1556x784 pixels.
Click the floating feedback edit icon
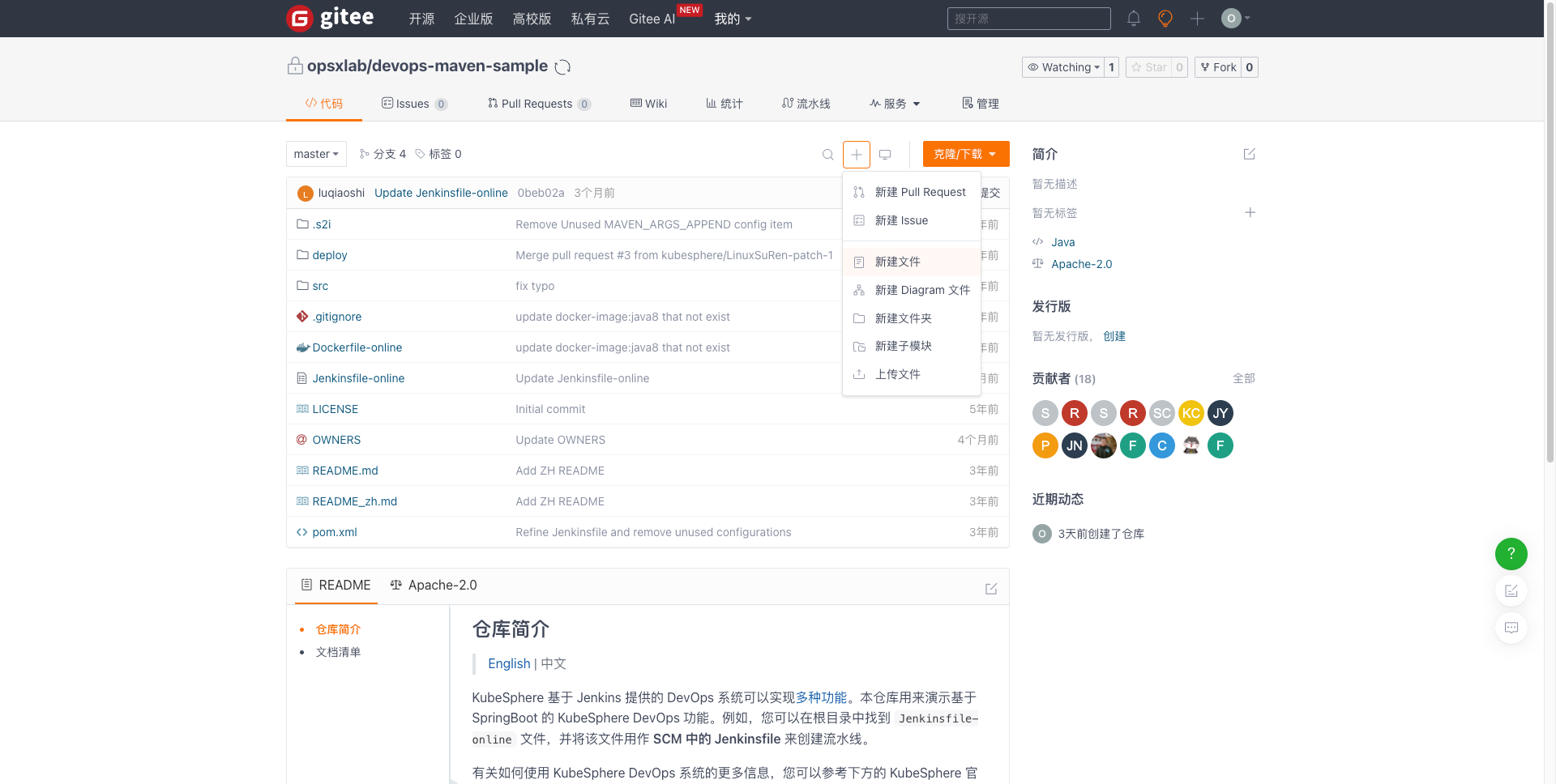[1511, 591]
